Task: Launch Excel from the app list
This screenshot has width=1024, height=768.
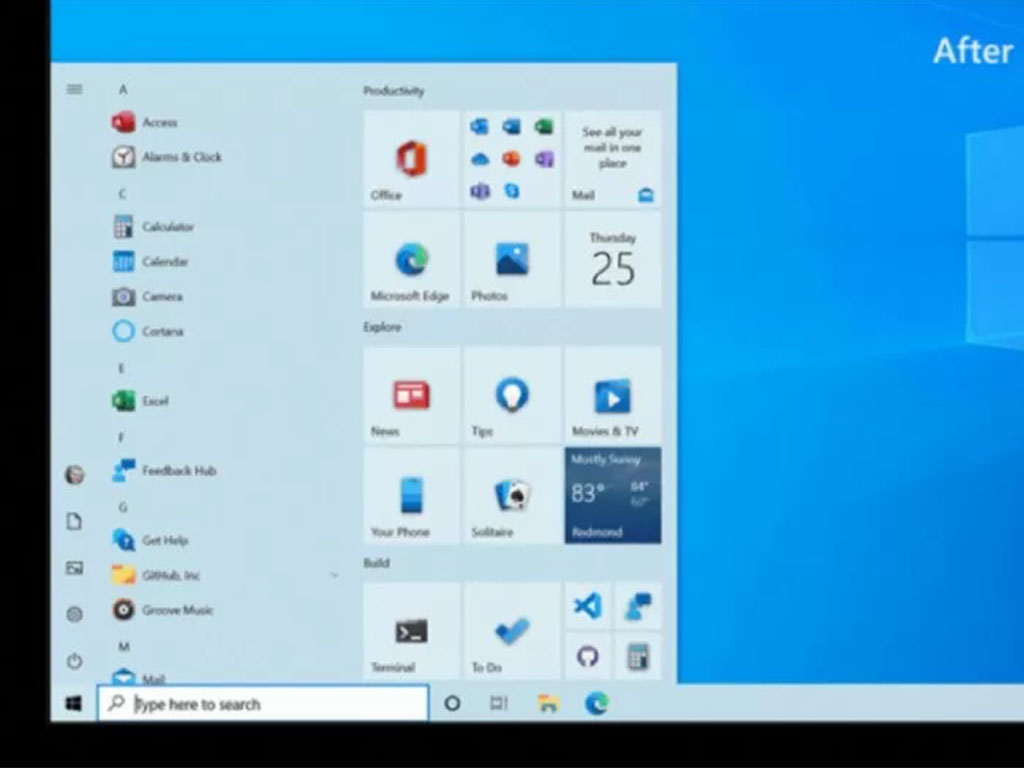Action: [140, 401]
